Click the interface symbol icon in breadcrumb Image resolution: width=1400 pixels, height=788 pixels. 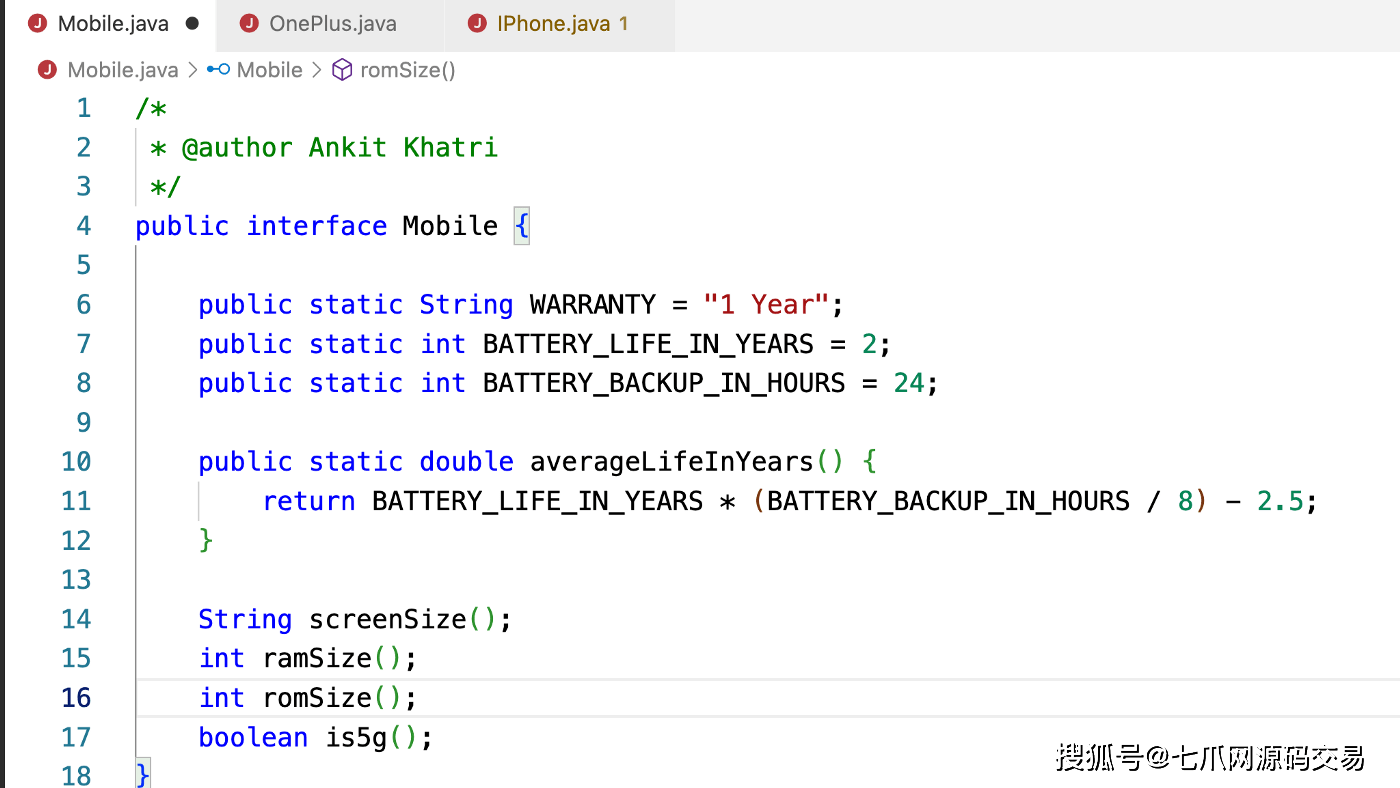[x=218, y=70]
